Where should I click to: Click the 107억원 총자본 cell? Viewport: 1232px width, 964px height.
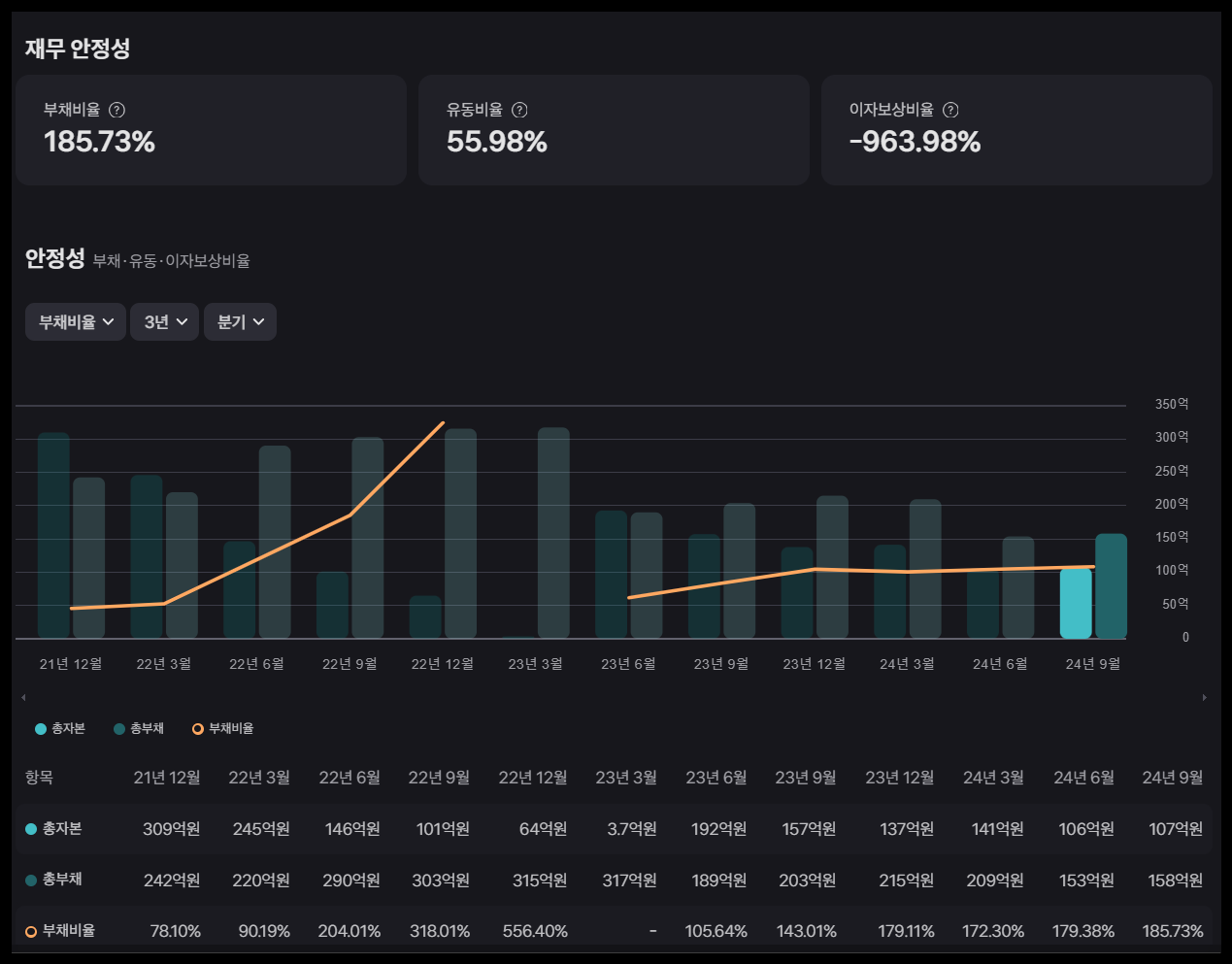(x=1176, y=829)
